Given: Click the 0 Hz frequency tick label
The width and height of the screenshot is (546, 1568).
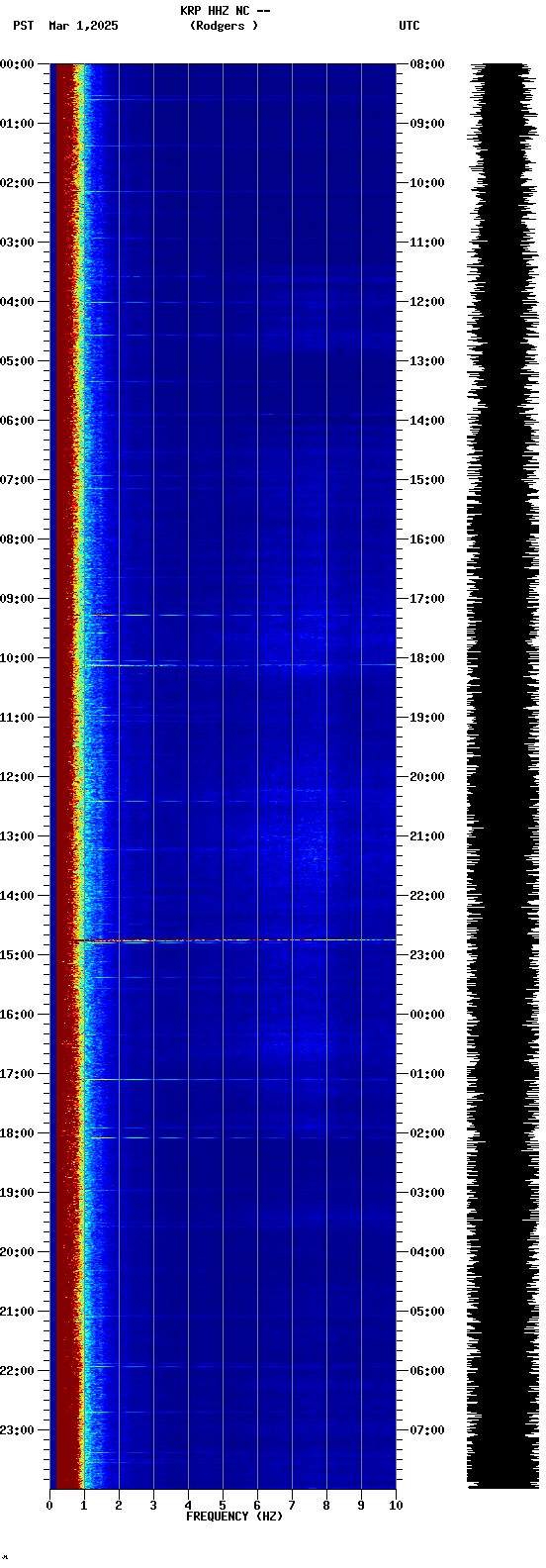Looking at the screenshot, I should pyautogui.click(x=49, y=1506).
